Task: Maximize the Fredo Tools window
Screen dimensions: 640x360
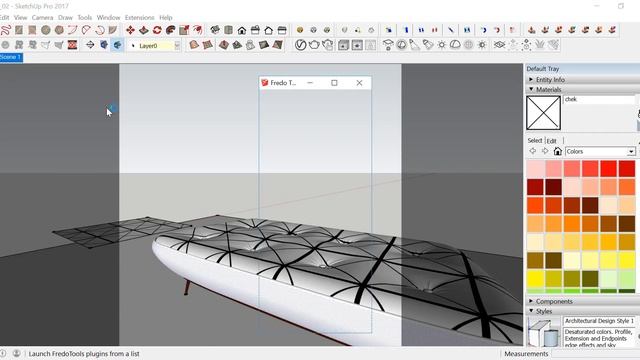Action: (334, 83)
